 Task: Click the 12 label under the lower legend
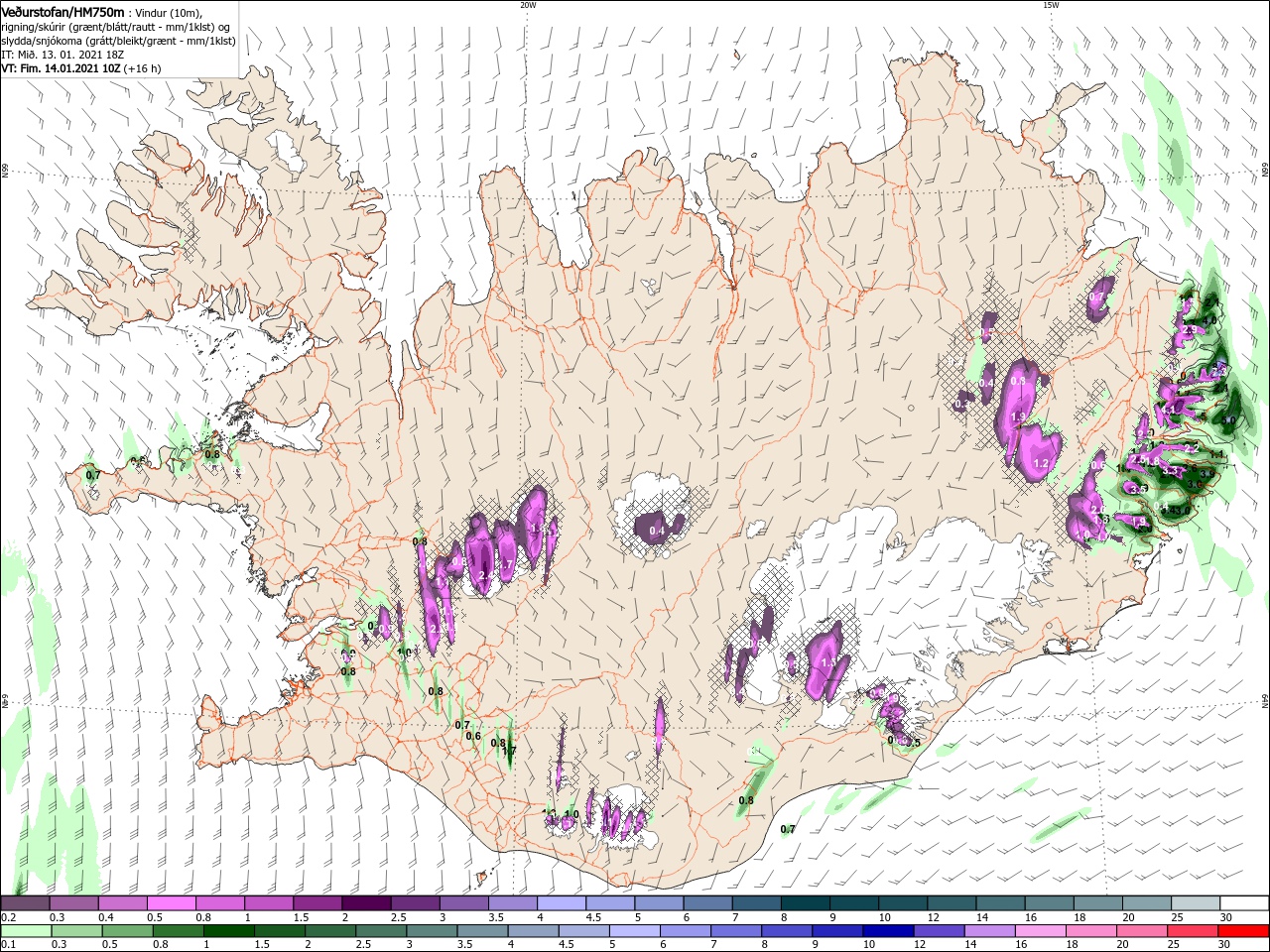point(919,944)
